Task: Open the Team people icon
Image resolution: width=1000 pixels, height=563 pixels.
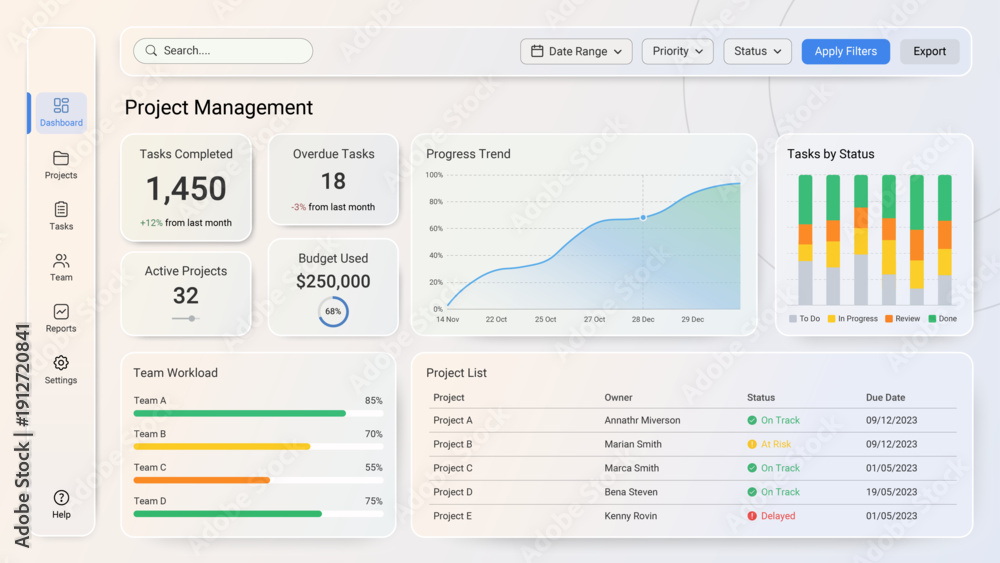Action: tap(61, 260)
